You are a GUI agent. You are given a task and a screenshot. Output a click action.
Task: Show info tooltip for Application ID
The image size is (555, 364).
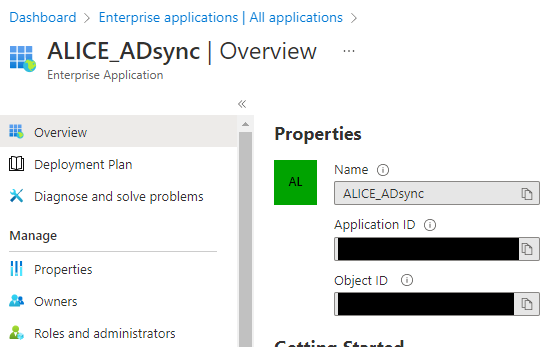tap(430, 225)
